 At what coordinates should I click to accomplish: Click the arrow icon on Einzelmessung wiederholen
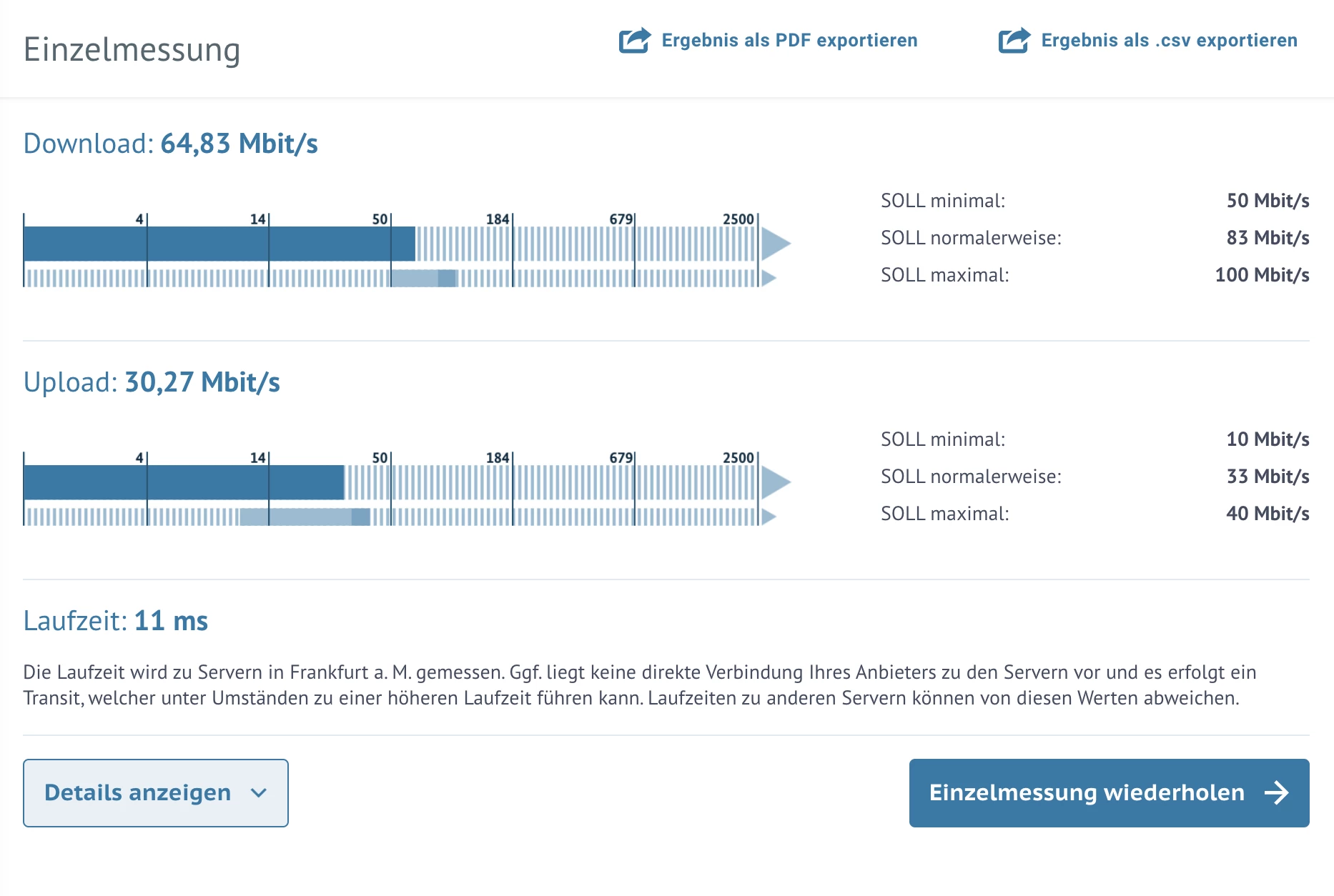tap(1276, 792)
